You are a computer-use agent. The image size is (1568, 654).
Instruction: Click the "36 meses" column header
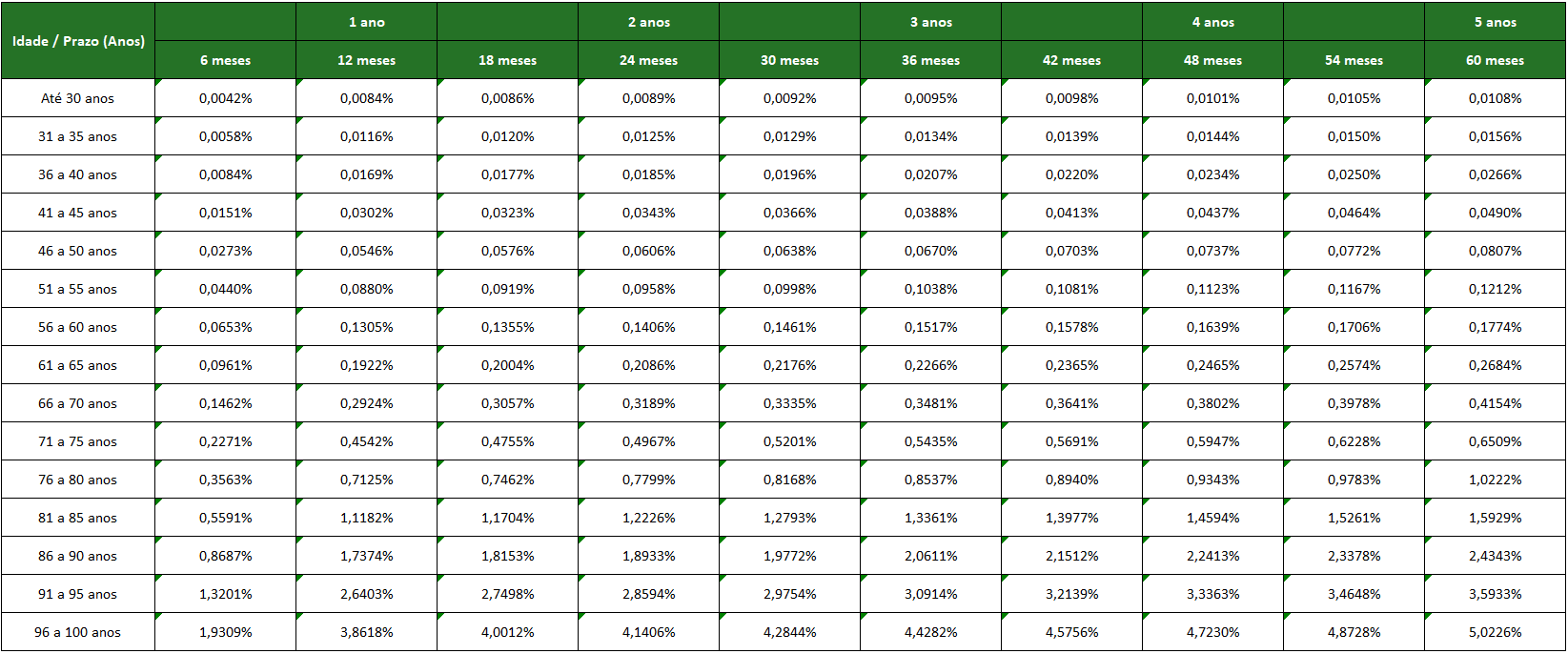pyautogui.click(x=930, y=60)
